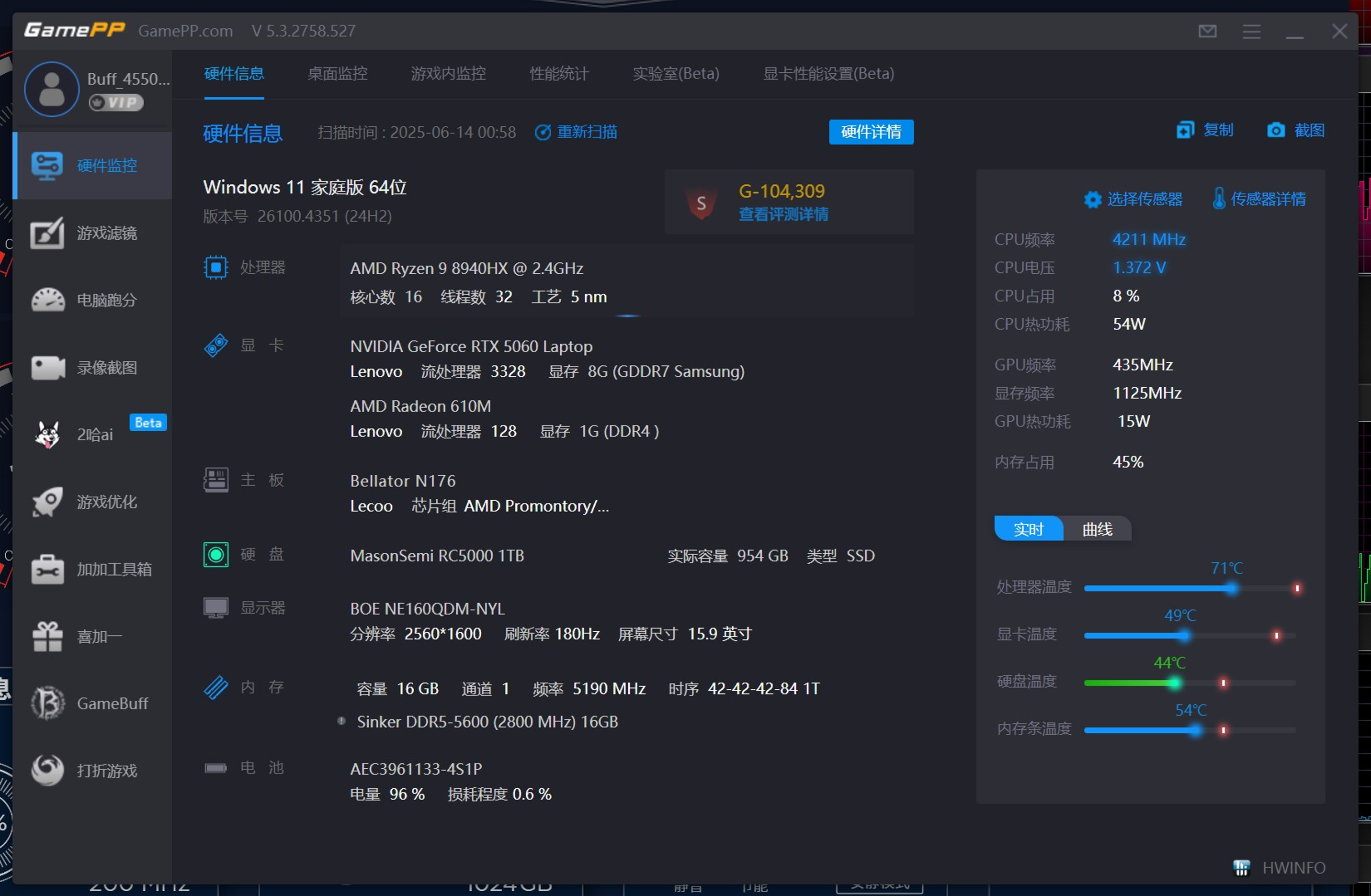Switch to the 性能统计 tab
This screenshot has height=896, width=1371.
pyautogui.click(x=559, y=74)
